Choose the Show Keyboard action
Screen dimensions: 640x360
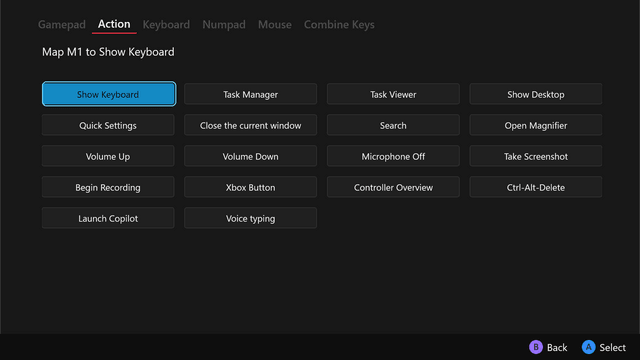[109, 94]
